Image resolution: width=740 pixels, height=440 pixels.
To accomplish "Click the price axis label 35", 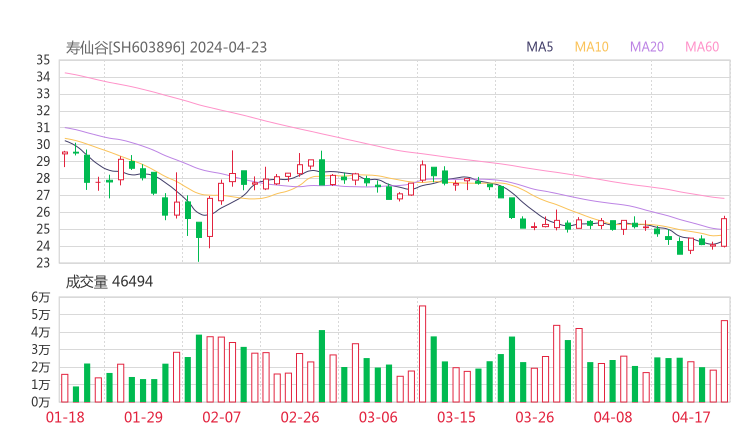I will click(43, 60).
